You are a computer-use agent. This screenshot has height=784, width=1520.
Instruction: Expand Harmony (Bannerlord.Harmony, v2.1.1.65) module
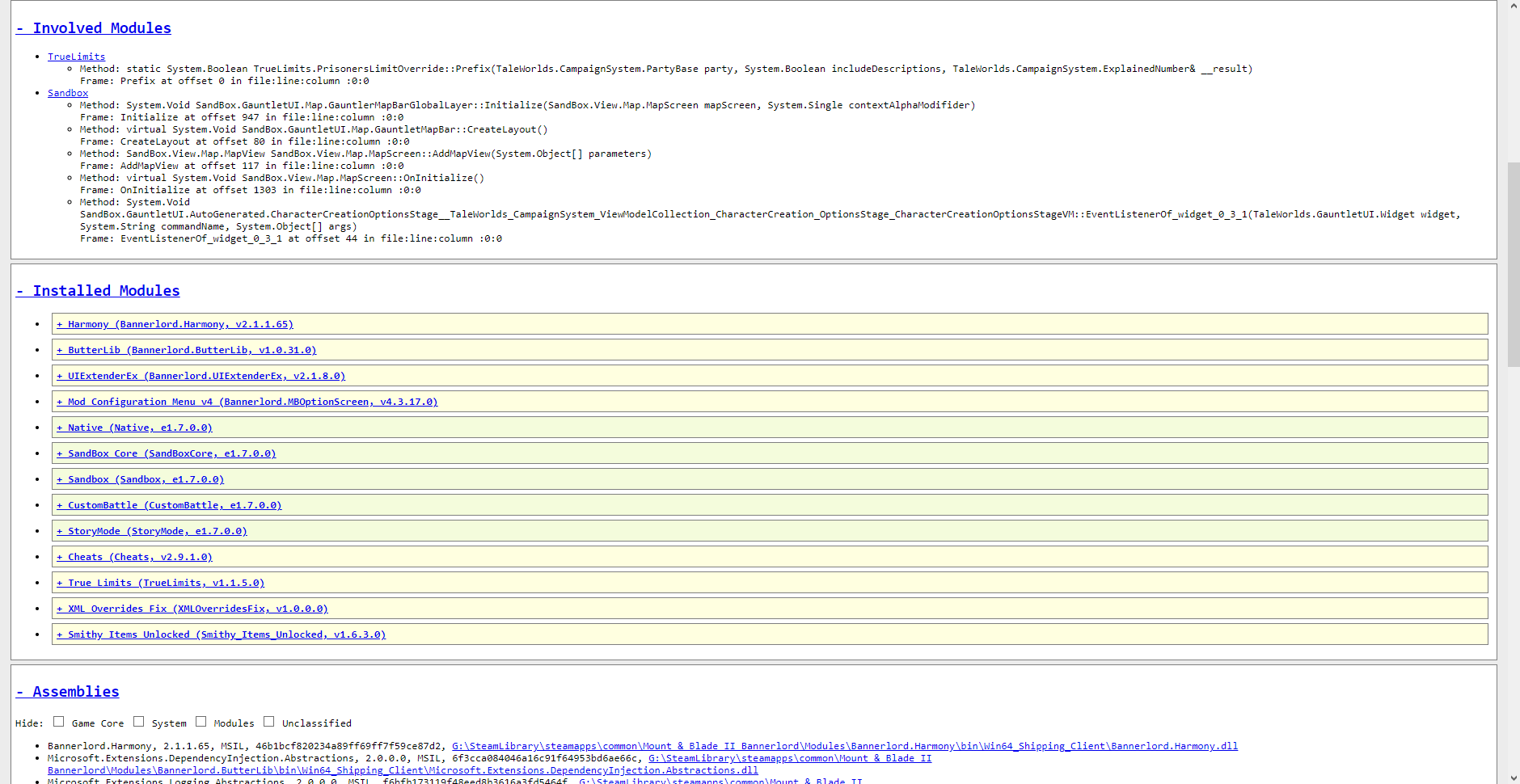click(x=175, y=324)
